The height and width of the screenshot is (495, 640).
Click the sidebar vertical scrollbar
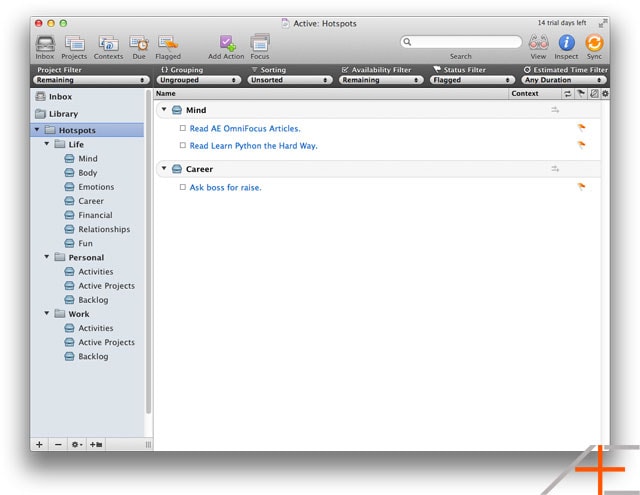(x=149, y=253)
